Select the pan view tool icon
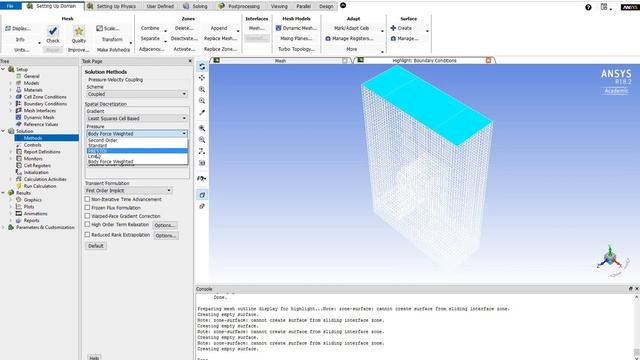This screenshot has width=640, height=360. [202, 78]
